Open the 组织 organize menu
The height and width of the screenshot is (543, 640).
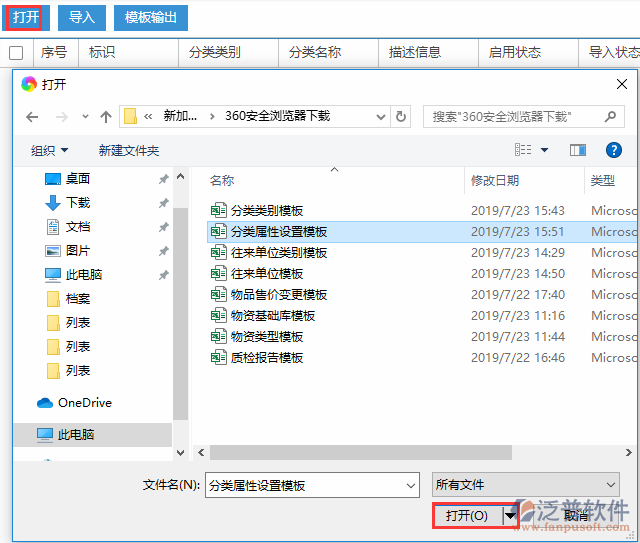49,151
